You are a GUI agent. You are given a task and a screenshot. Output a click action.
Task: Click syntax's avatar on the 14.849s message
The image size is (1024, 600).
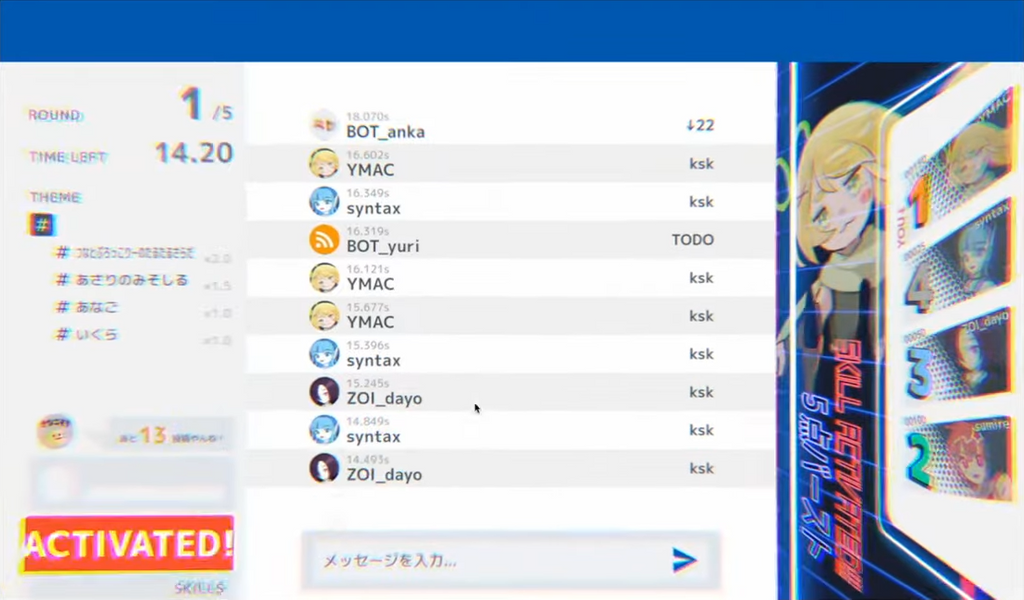tap(324, 430)
